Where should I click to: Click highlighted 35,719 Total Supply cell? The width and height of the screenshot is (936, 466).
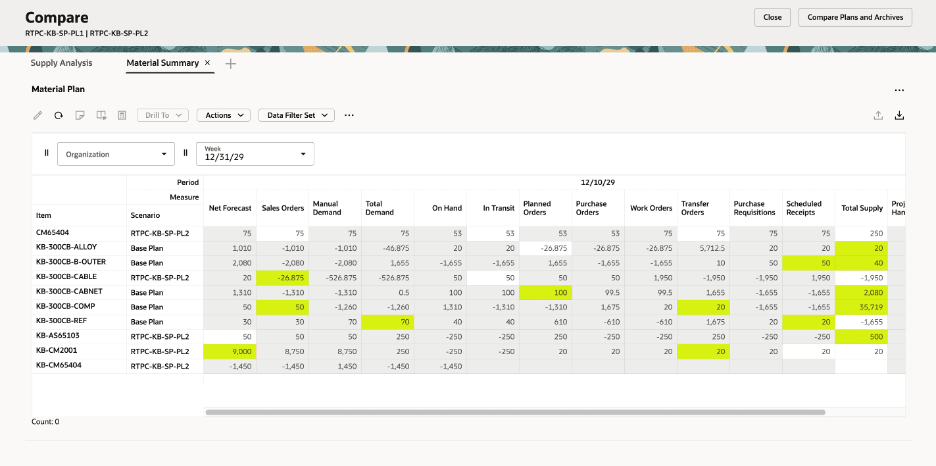point(861,307)
